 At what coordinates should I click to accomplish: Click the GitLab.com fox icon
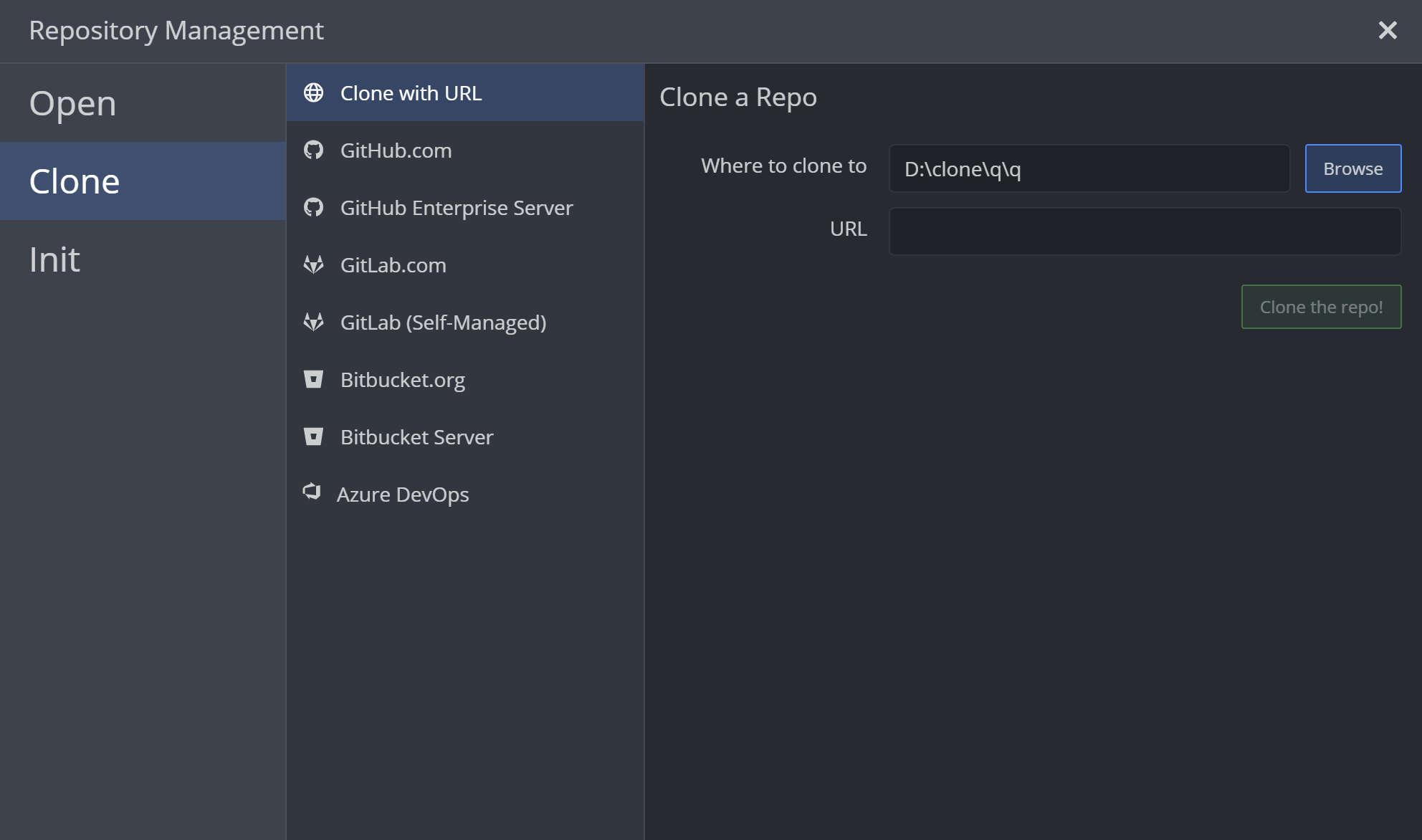click(x=313, y=265)
